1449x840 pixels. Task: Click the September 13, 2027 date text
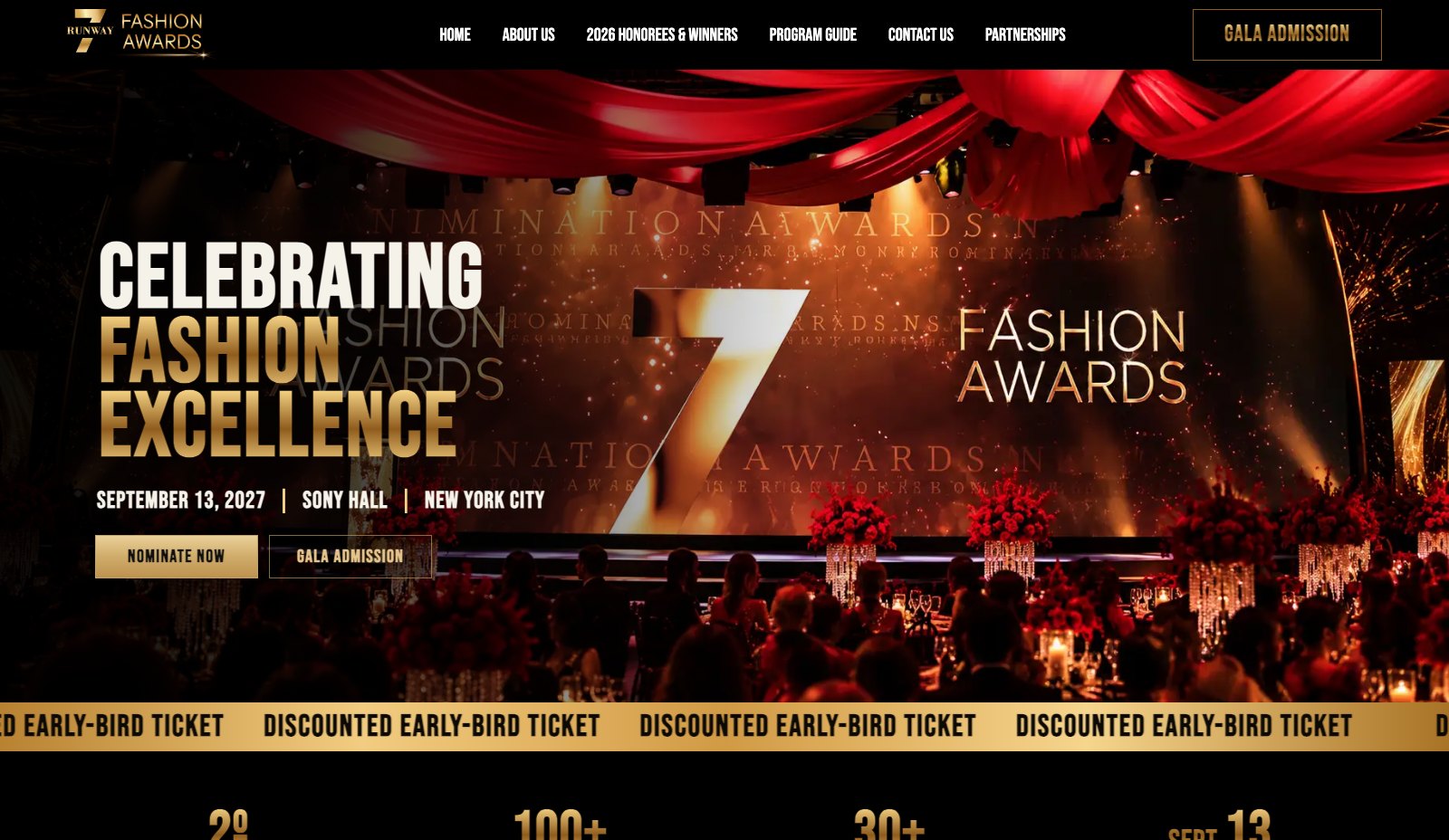coord(181,500)
